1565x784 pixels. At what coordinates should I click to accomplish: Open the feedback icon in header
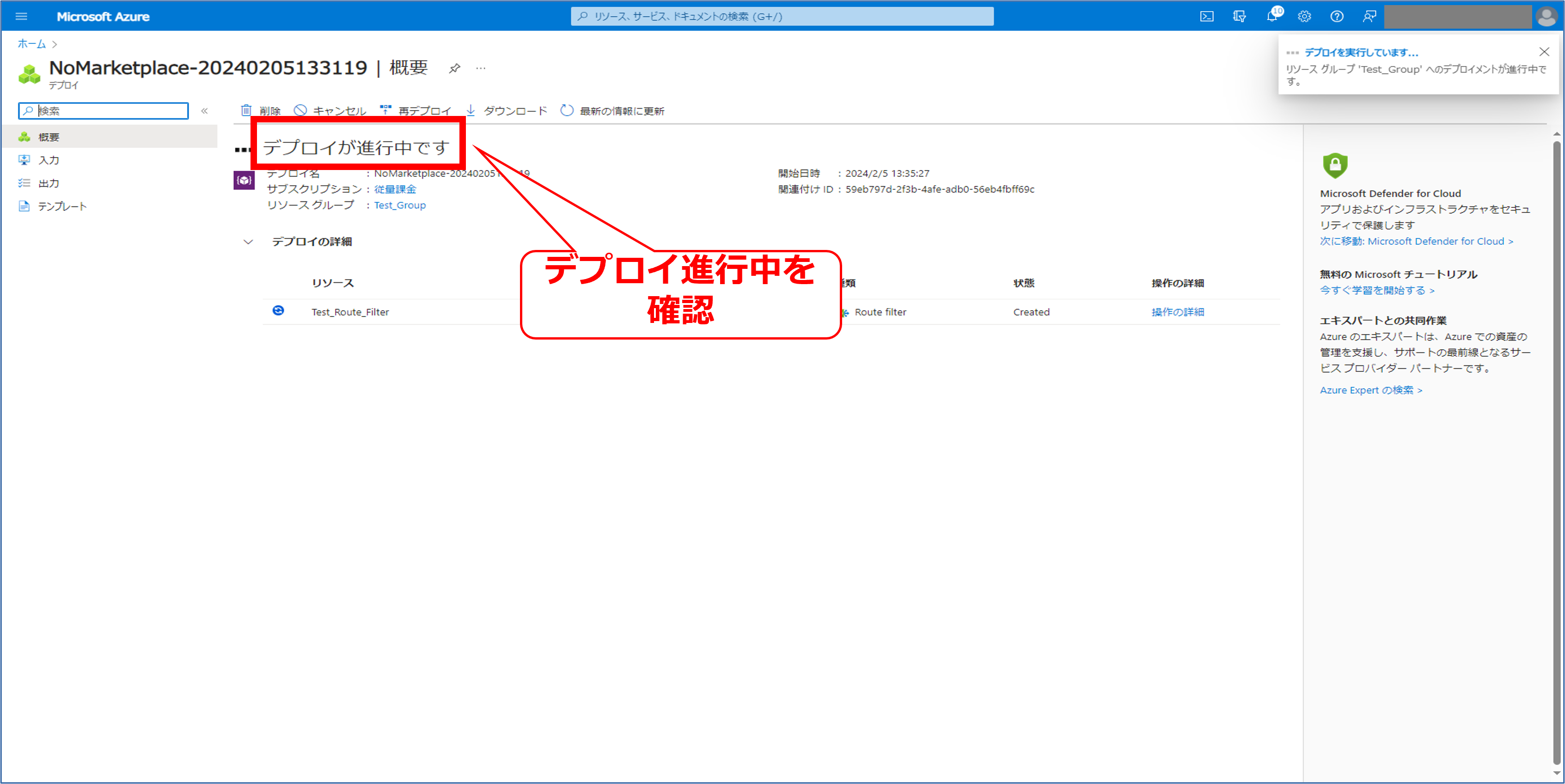pos(1369,16)
